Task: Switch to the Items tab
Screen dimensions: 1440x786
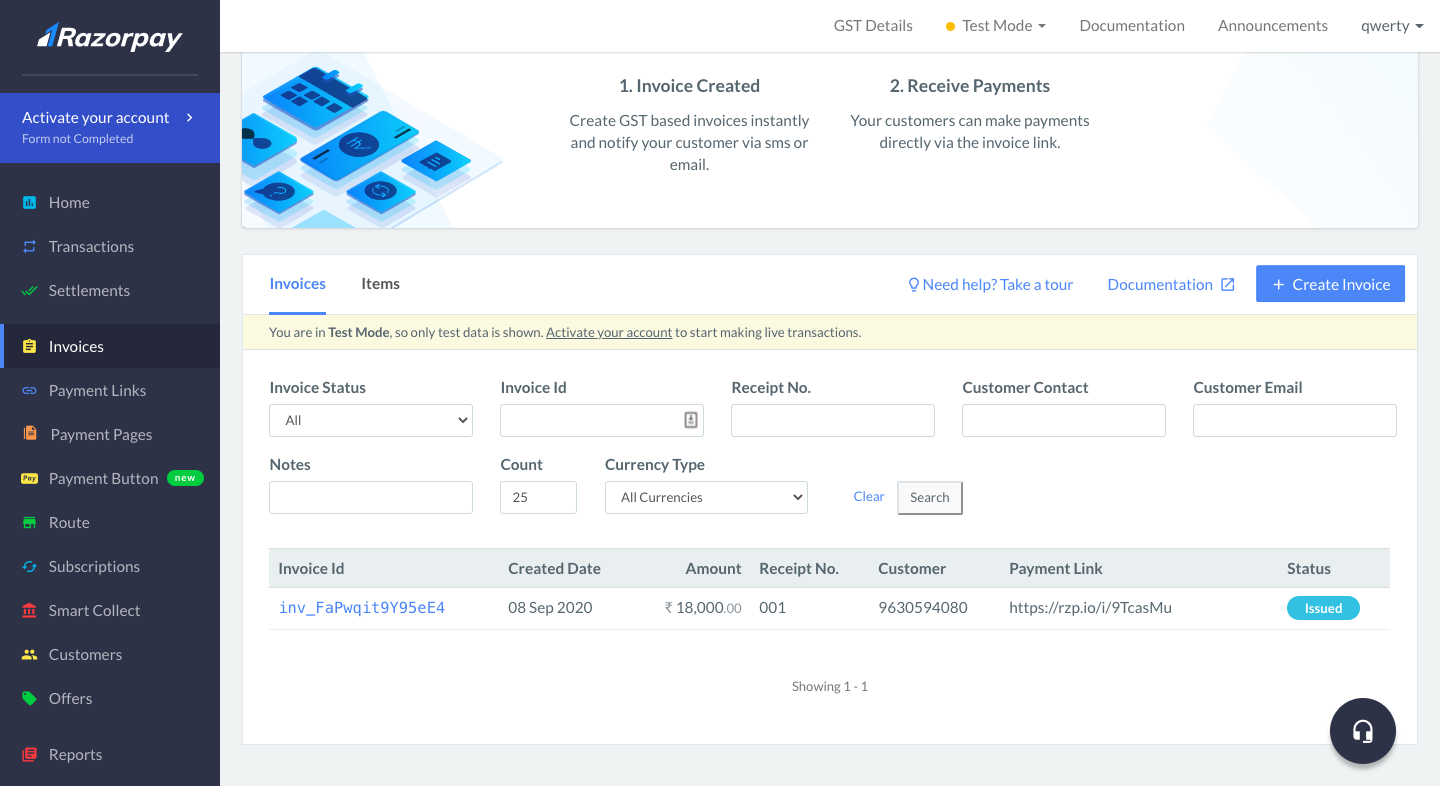Action: tap(381, 284)
